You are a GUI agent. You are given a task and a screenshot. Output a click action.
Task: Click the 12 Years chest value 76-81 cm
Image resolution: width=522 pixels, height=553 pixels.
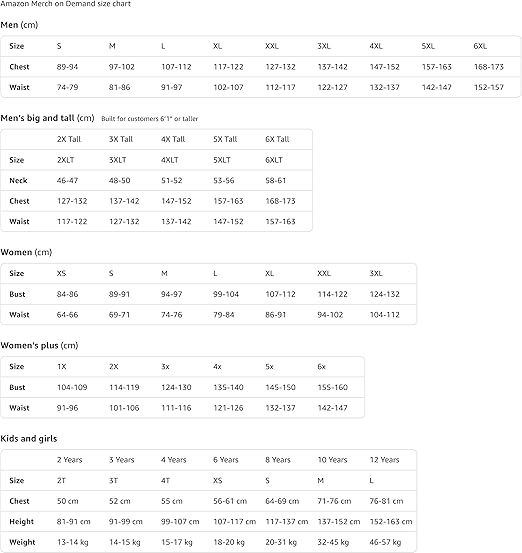(x=387, y=501)
